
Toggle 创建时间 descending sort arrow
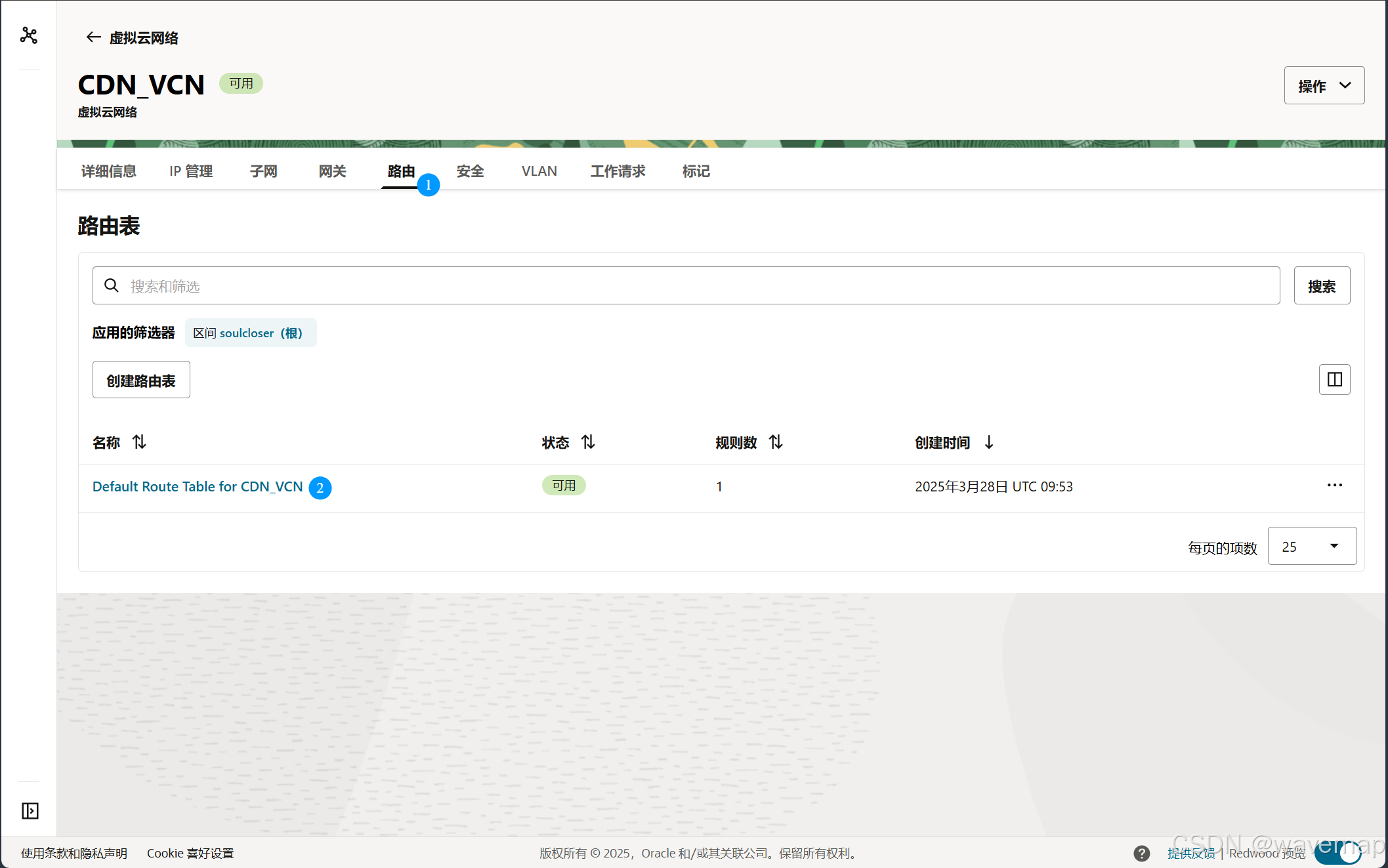tap(988, 442)
